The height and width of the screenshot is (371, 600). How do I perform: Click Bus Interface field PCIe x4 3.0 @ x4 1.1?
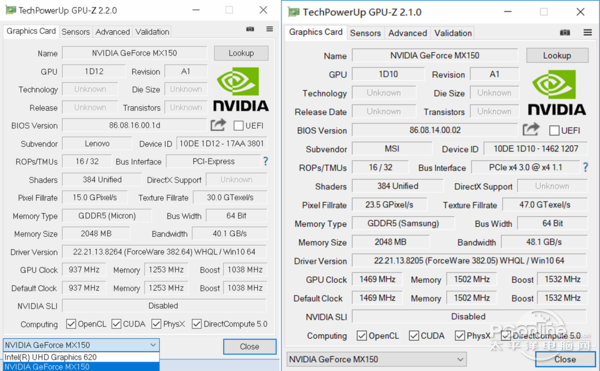[526, 167]
